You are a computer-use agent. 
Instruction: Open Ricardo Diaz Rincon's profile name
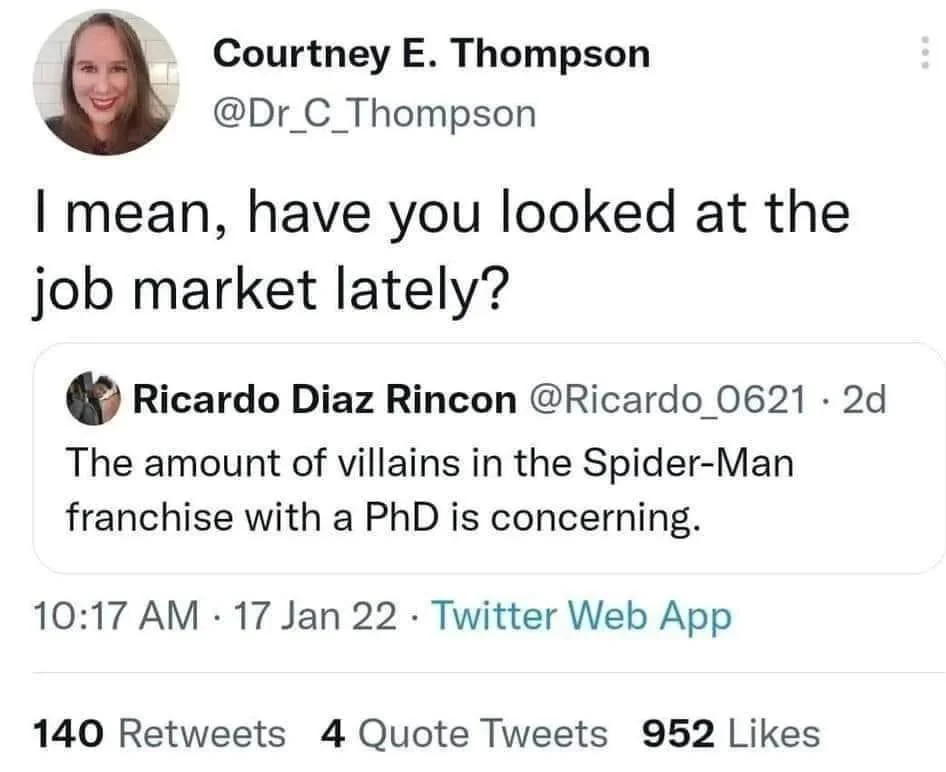[x=320, y=401]
